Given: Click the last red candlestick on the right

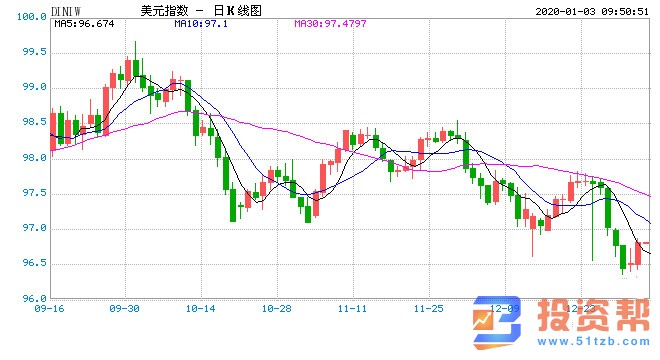Looking at the screenshot, I should click(x=638, y=253).
